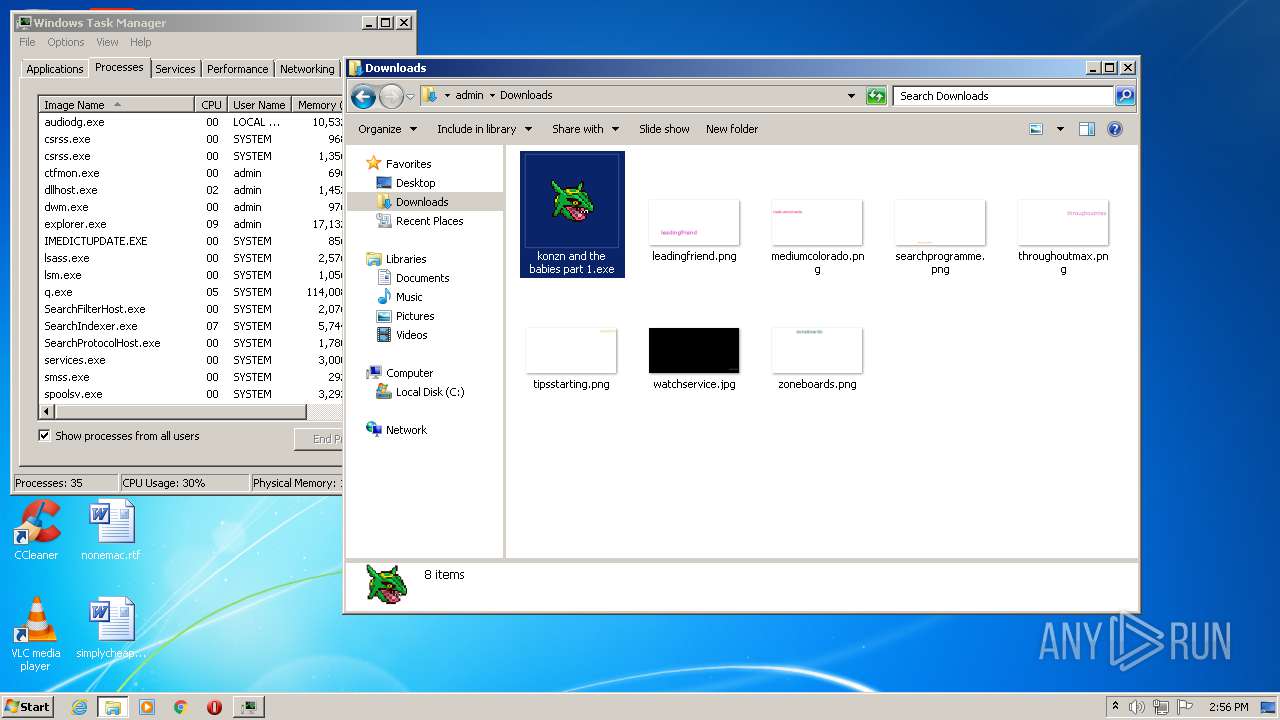The width and height of the screenshot is (1280, 720).
Task: Select throughoutmax.png file
Action: pos(1063,237)
